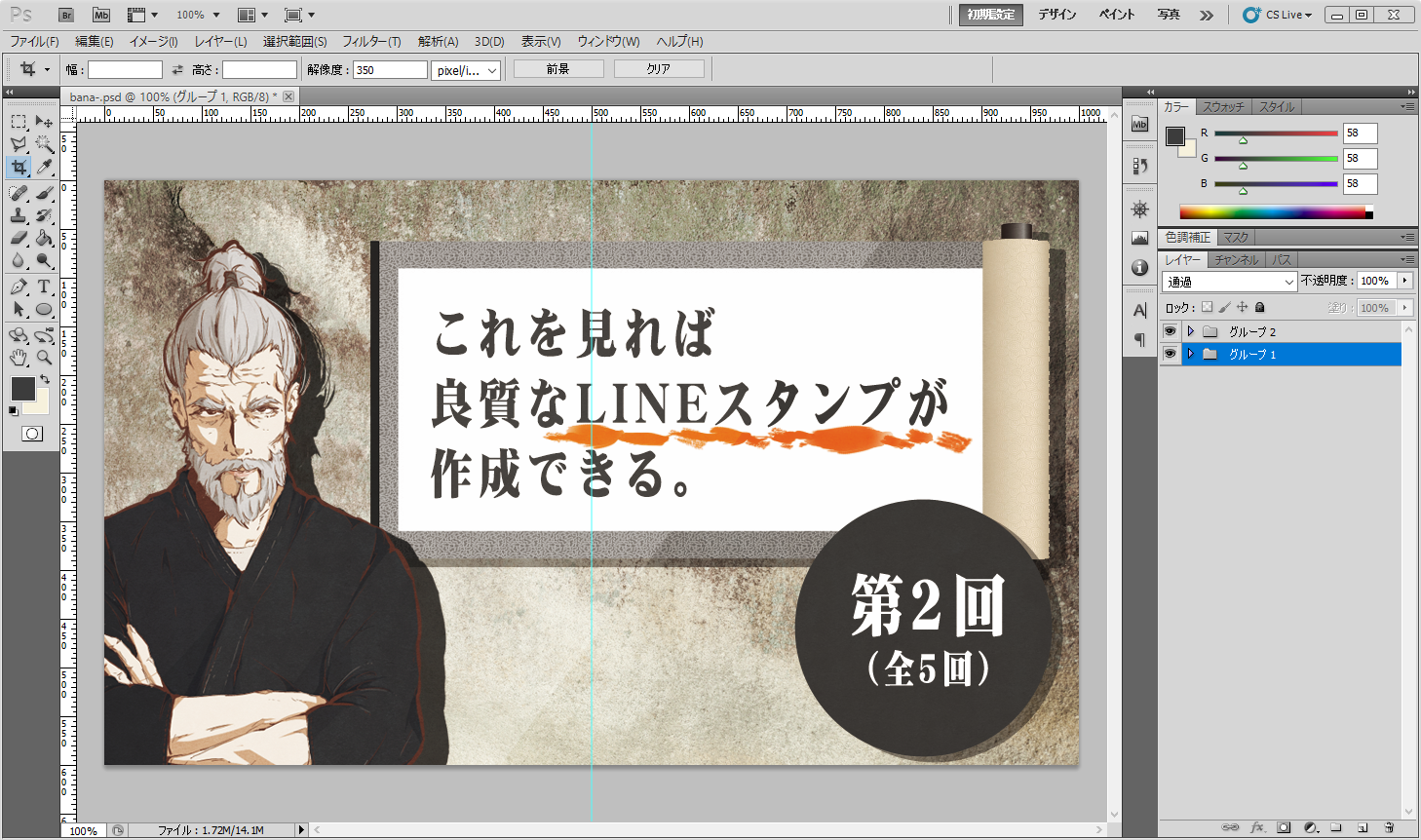Select the Crop tool in toolbox
This screenshot has width=1421, height=840.
pyautogui.click(x=19, y=168)
